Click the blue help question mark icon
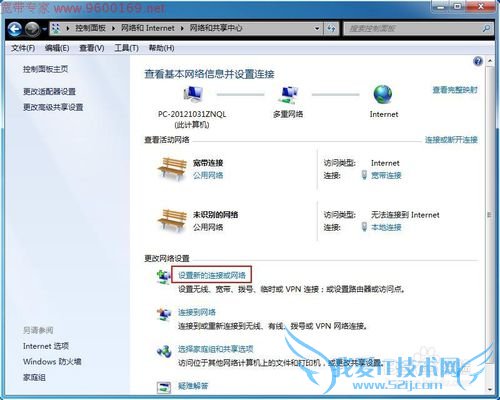The width and height of the screenshot is (500, 400). coord(478,61)
